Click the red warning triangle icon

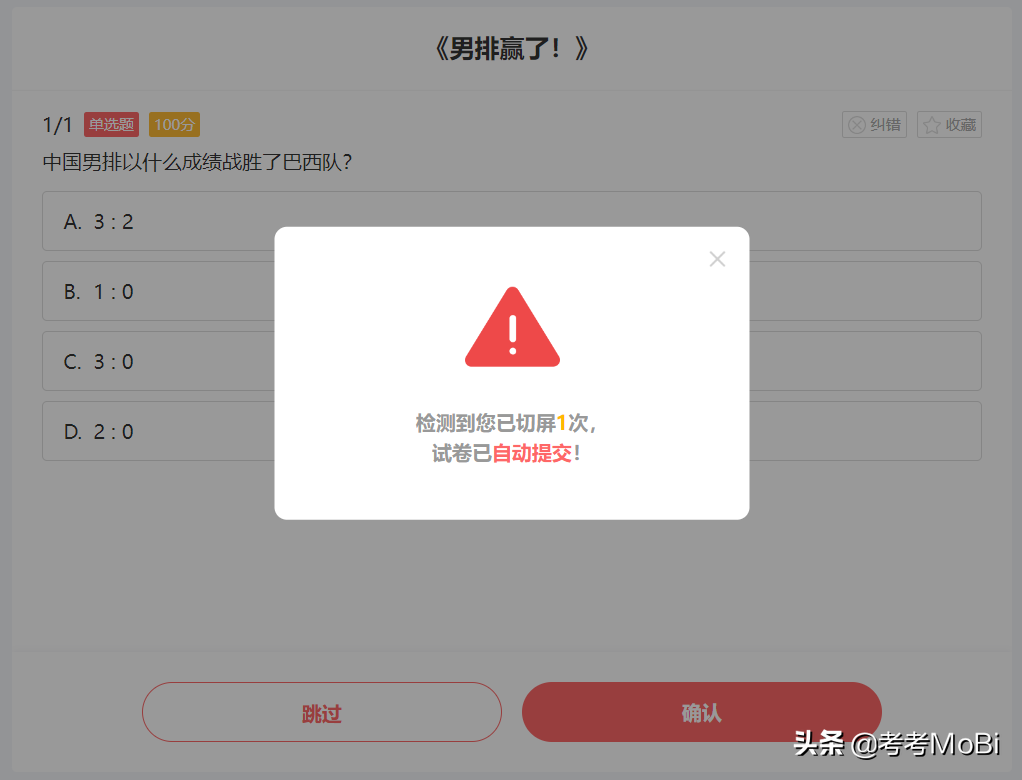pyautogui.click(x=512, y=327)
